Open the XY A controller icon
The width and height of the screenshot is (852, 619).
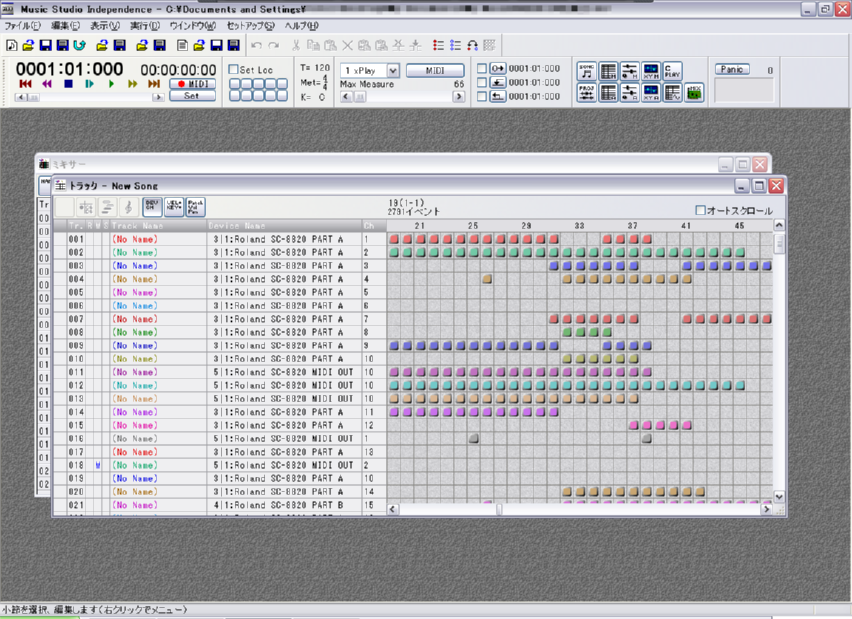point(651,93)
